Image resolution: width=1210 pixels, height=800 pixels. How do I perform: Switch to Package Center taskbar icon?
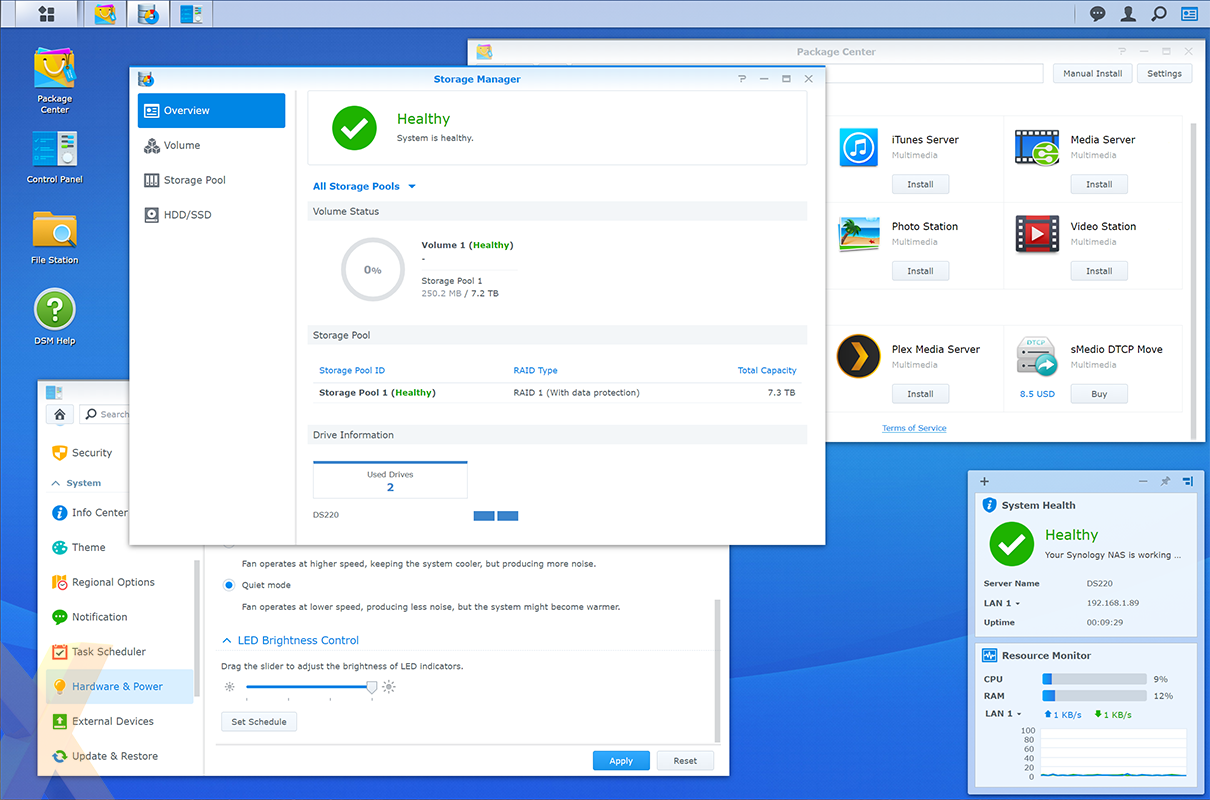pos(104,14)
